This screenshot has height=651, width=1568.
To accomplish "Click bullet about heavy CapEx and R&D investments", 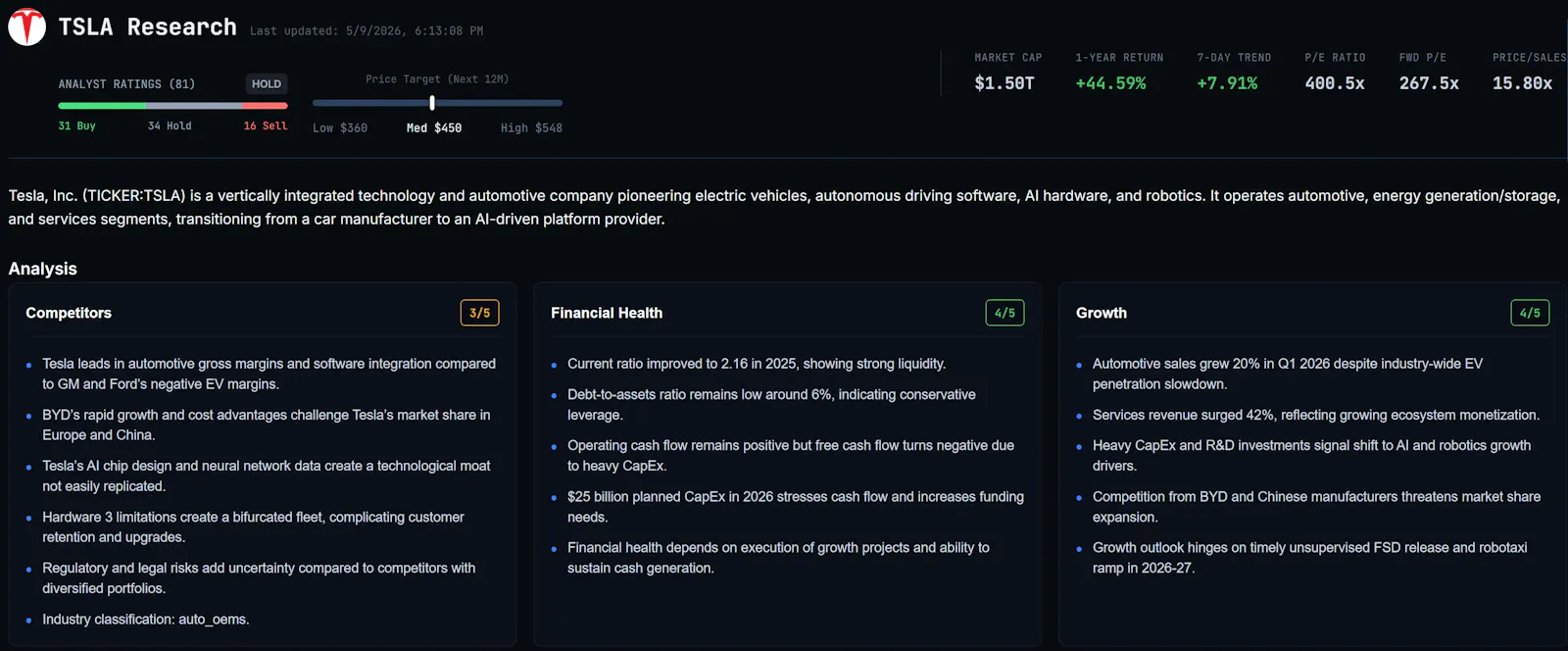I will coord(1312,456).
